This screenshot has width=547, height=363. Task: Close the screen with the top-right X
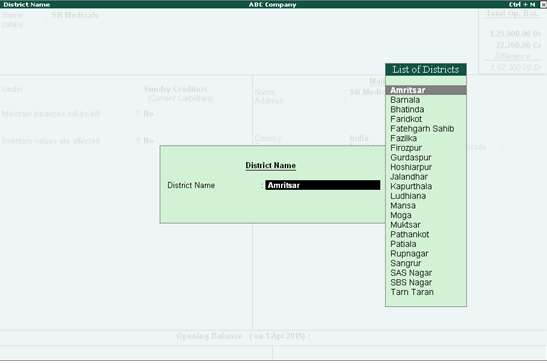pyautogui.click(x=543, y=5)
